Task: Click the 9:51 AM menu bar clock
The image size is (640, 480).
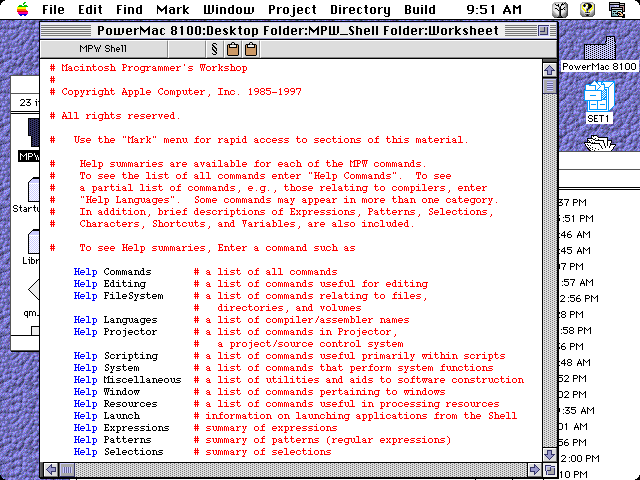Action: click(494, 9)
